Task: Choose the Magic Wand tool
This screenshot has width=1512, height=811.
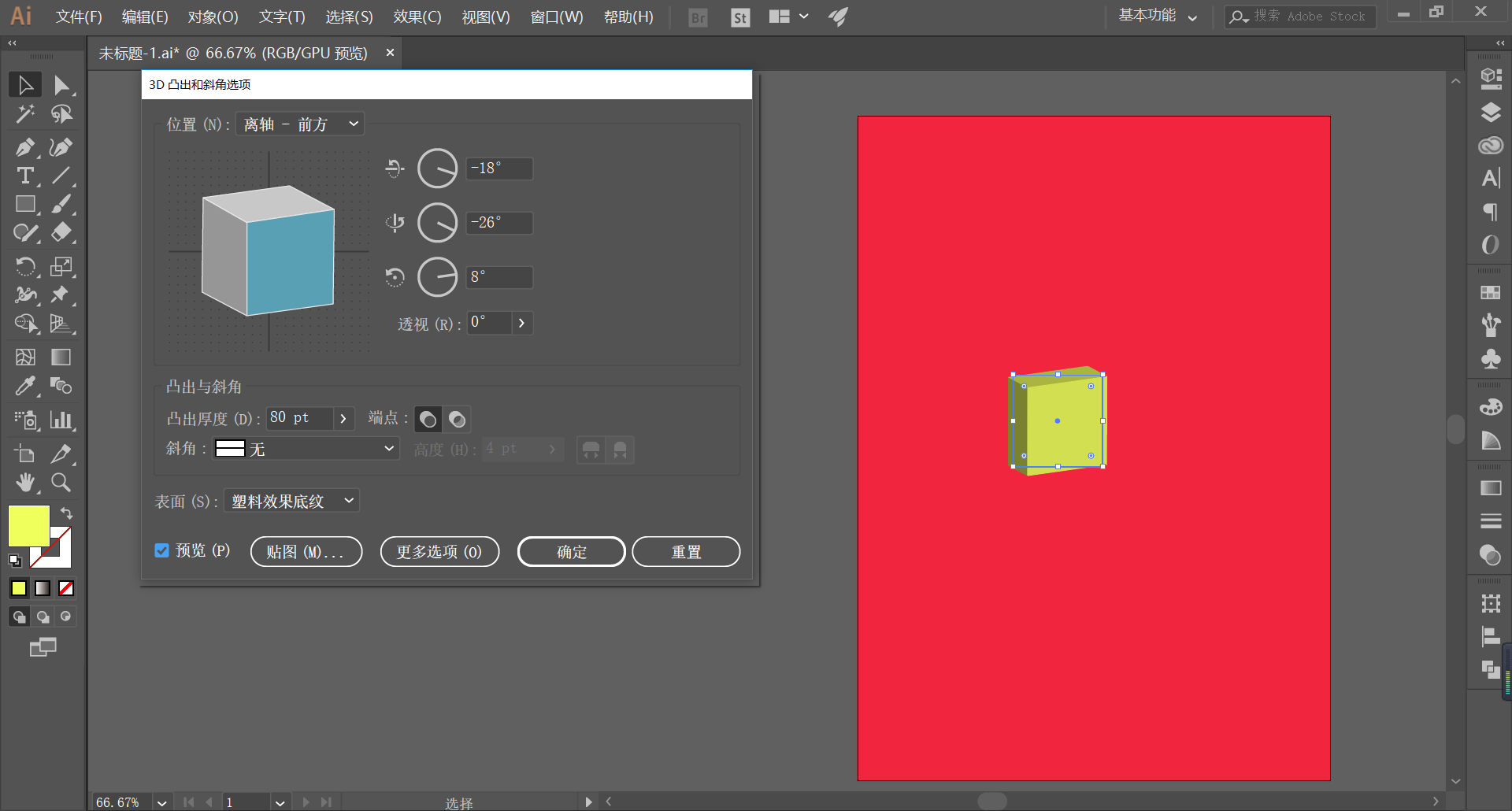Action: pos(25,114)
